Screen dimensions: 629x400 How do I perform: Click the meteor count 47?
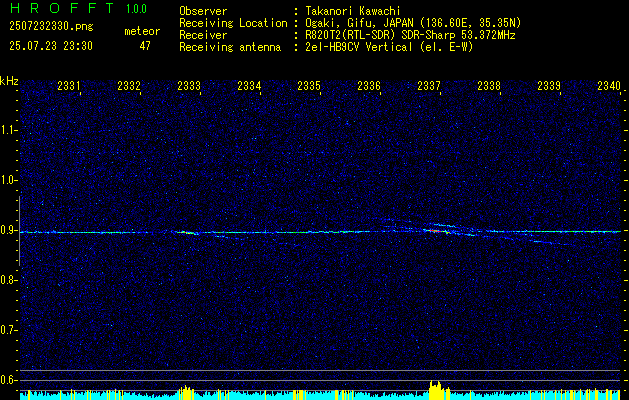click(x=145, y=46)
